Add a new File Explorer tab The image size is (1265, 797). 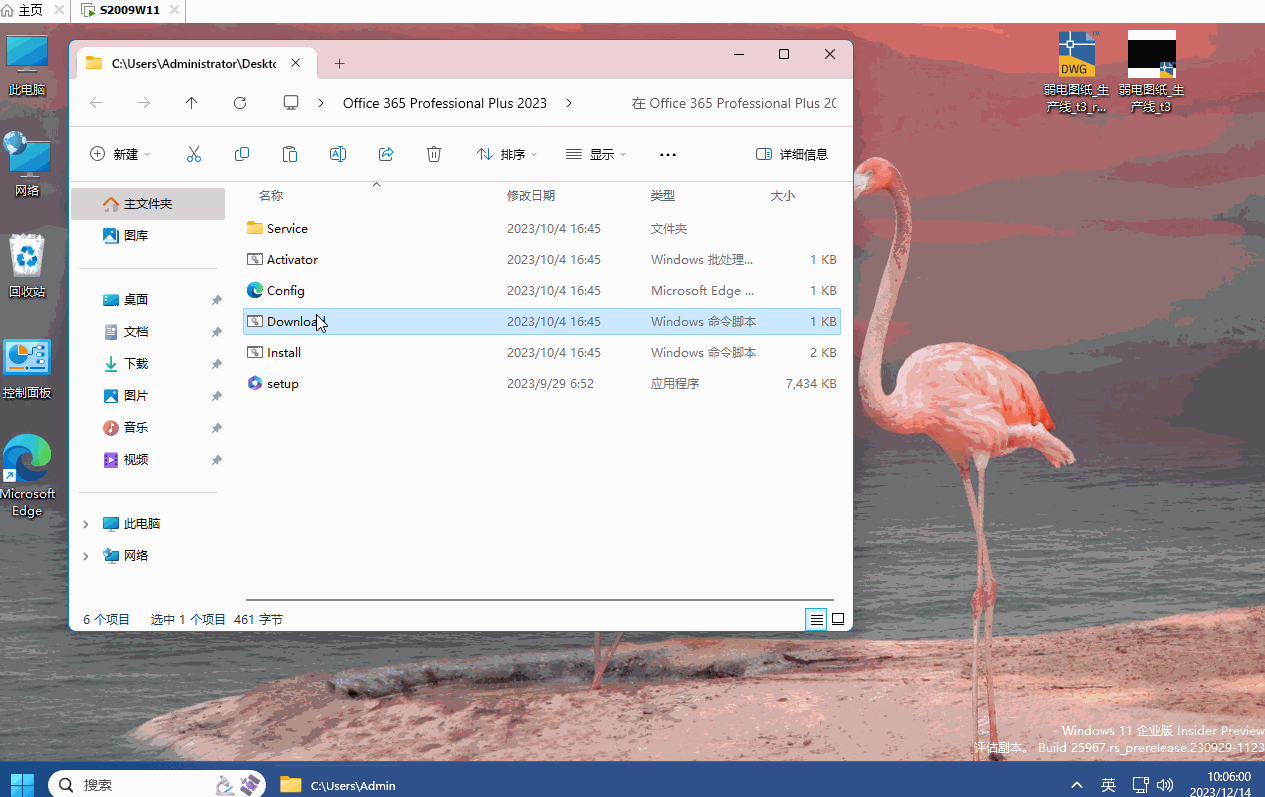339,63
